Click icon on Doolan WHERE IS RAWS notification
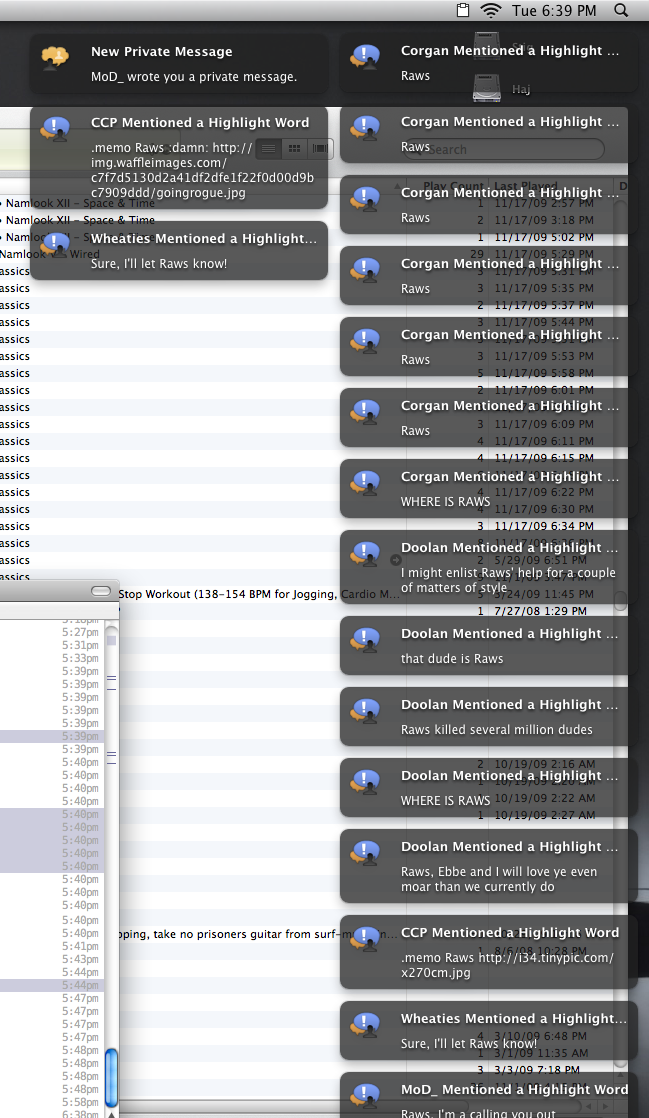This screenshot has height=1118, width=649. tap(365, 781)
